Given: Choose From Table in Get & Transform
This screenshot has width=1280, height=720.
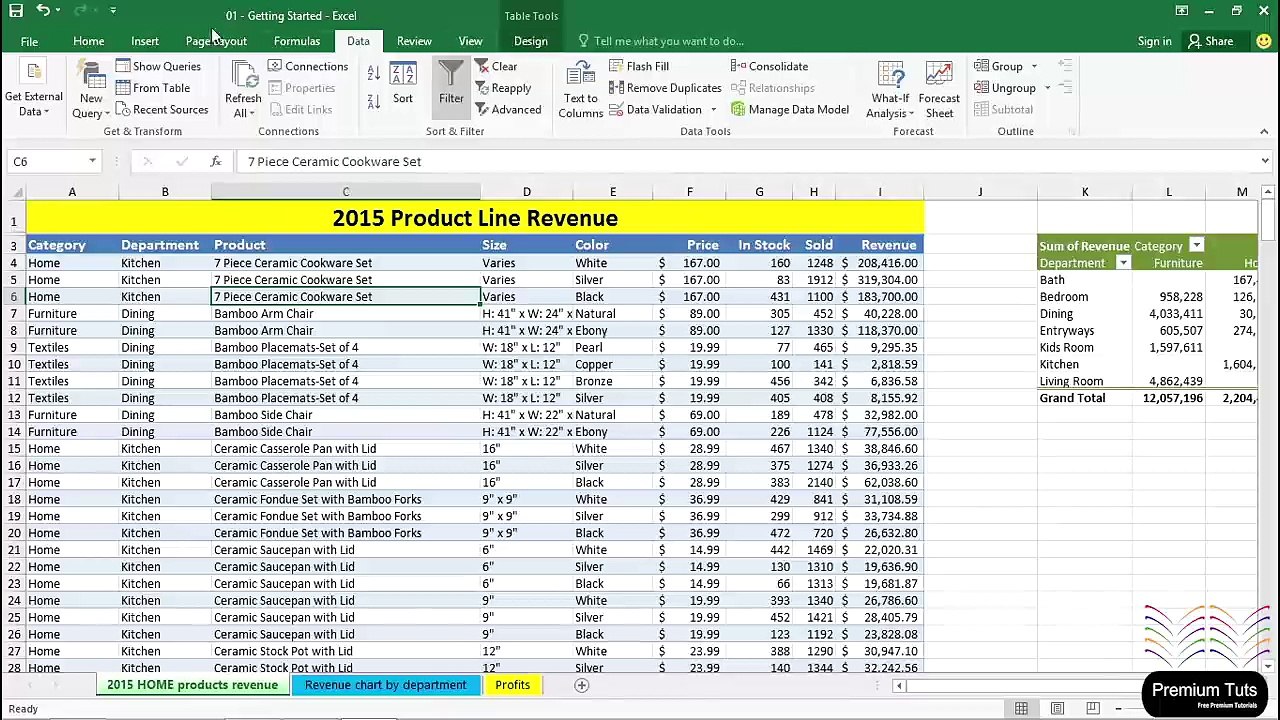Looking at the screenshot, I should [x=152, y=88].
